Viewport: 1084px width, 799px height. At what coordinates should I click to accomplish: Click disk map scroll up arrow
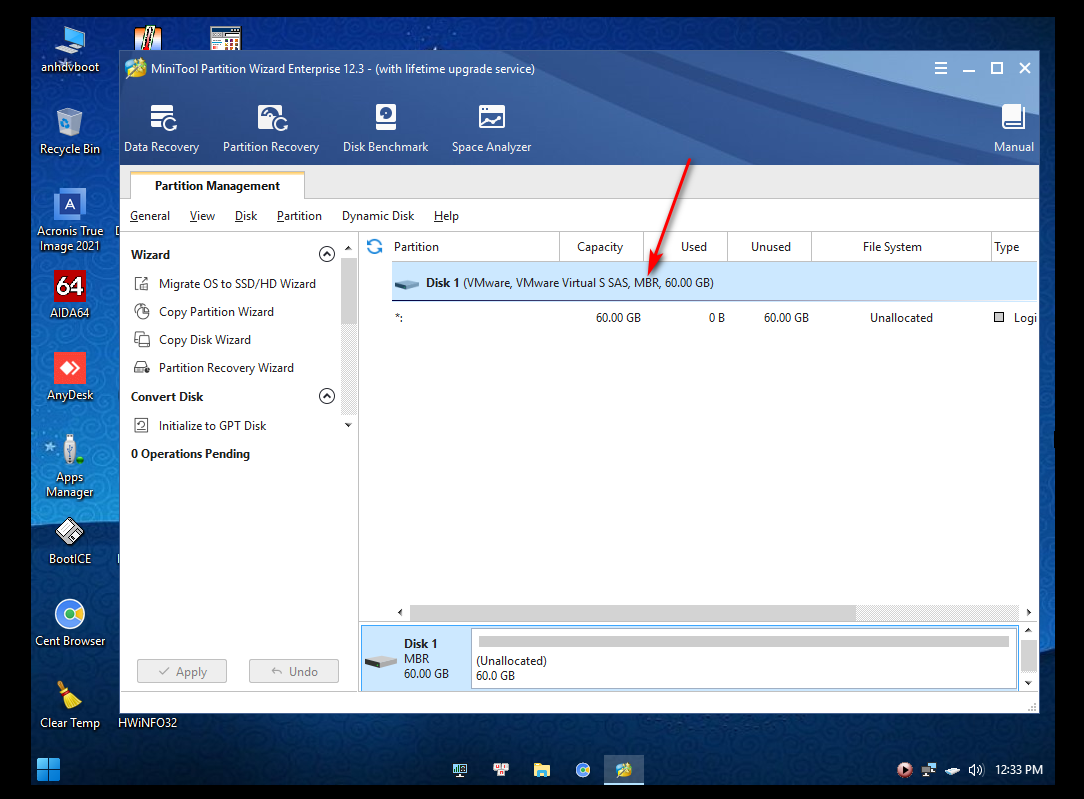coord(1029,630)
